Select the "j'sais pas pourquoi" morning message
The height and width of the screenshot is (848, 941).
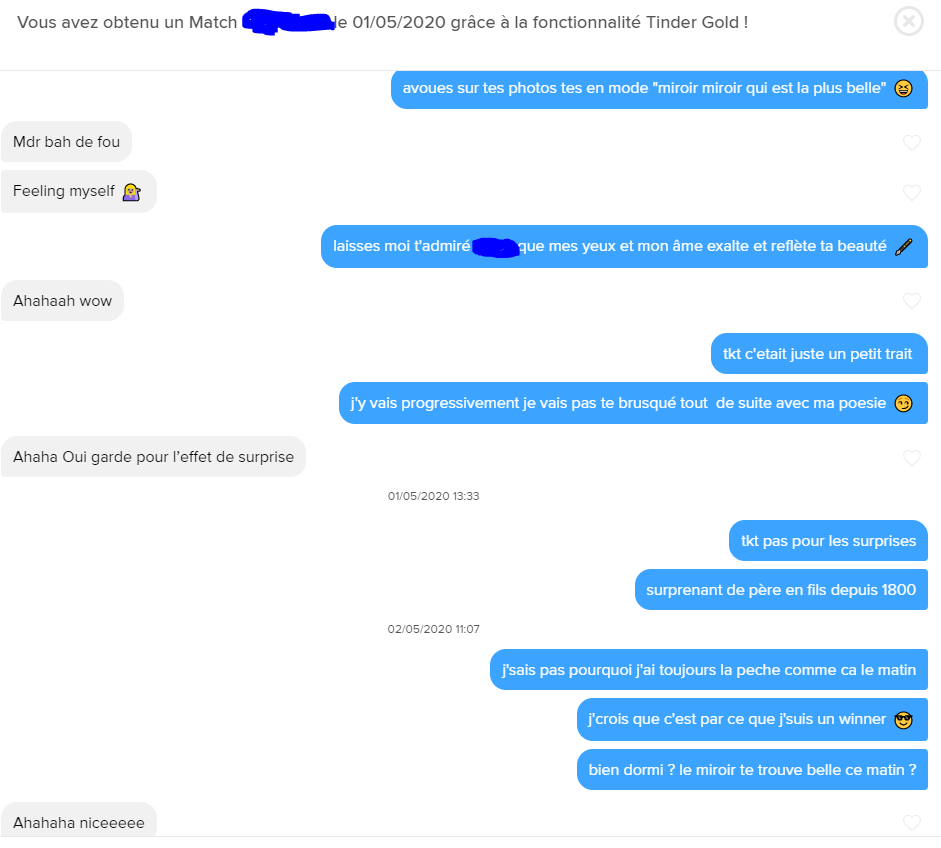[x=709, y=670]
